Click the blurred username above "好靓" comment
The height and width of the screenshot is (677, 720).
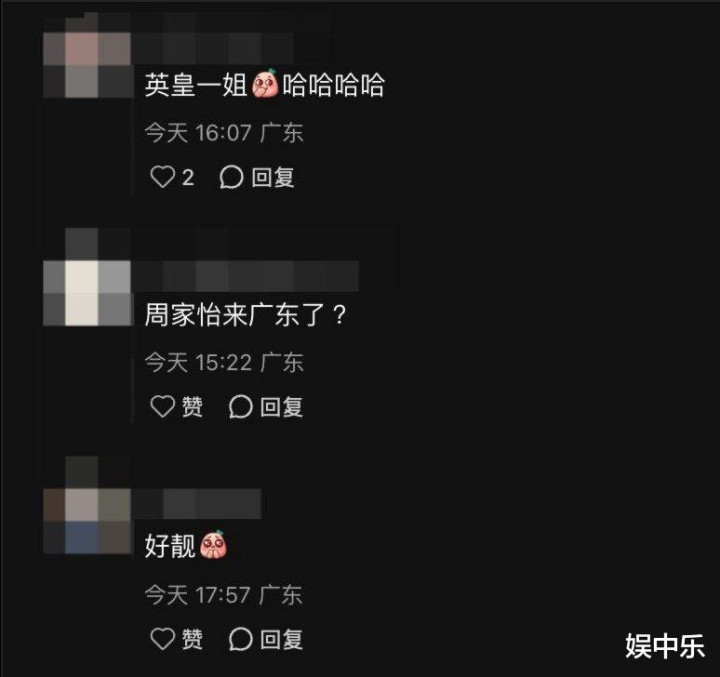(x=197, y=504)
